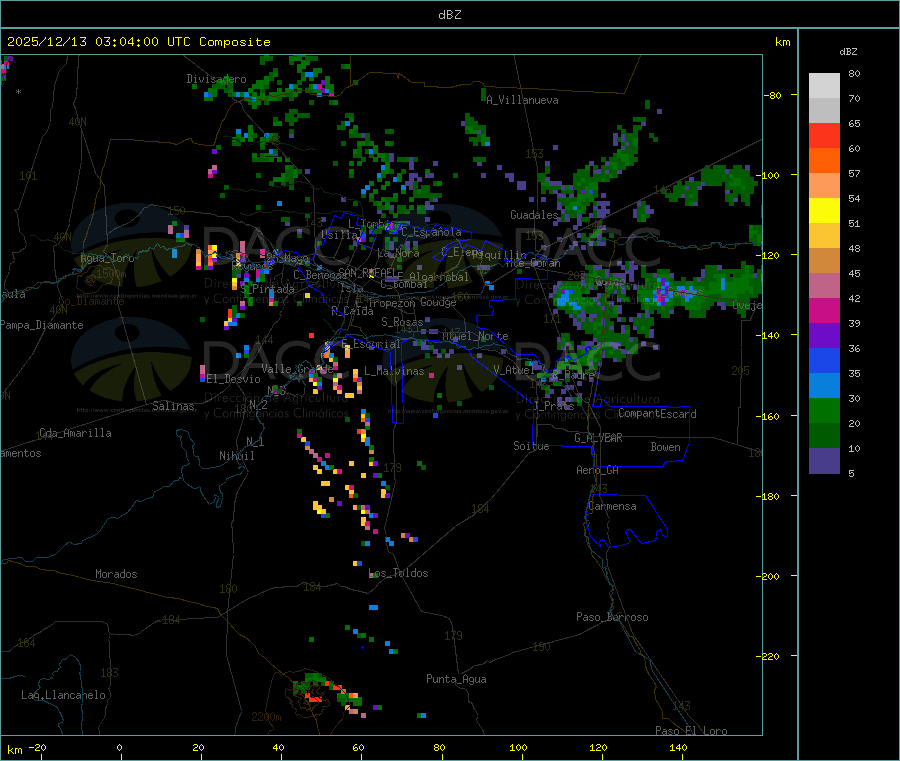This screenshot has height=761, width=900.
Task: Click the red 60-65 dBZ legend swatch
Action: [x=824, y=135]
